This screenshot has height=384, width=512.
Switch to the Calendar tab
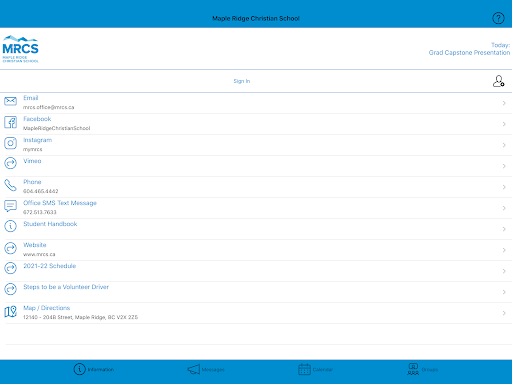pos(315,369)
